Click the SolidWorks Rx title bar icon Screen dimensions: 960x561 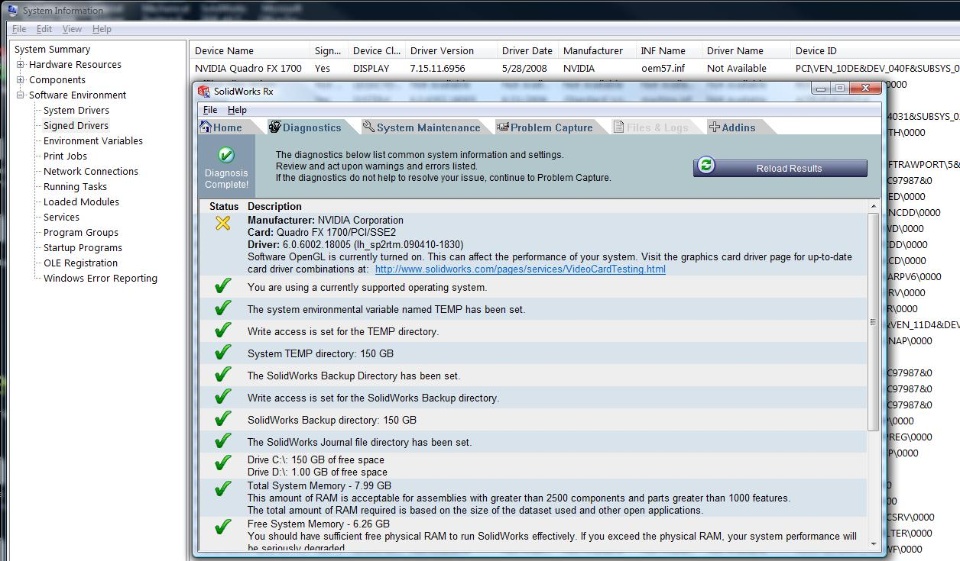click(x=204, y=91)
